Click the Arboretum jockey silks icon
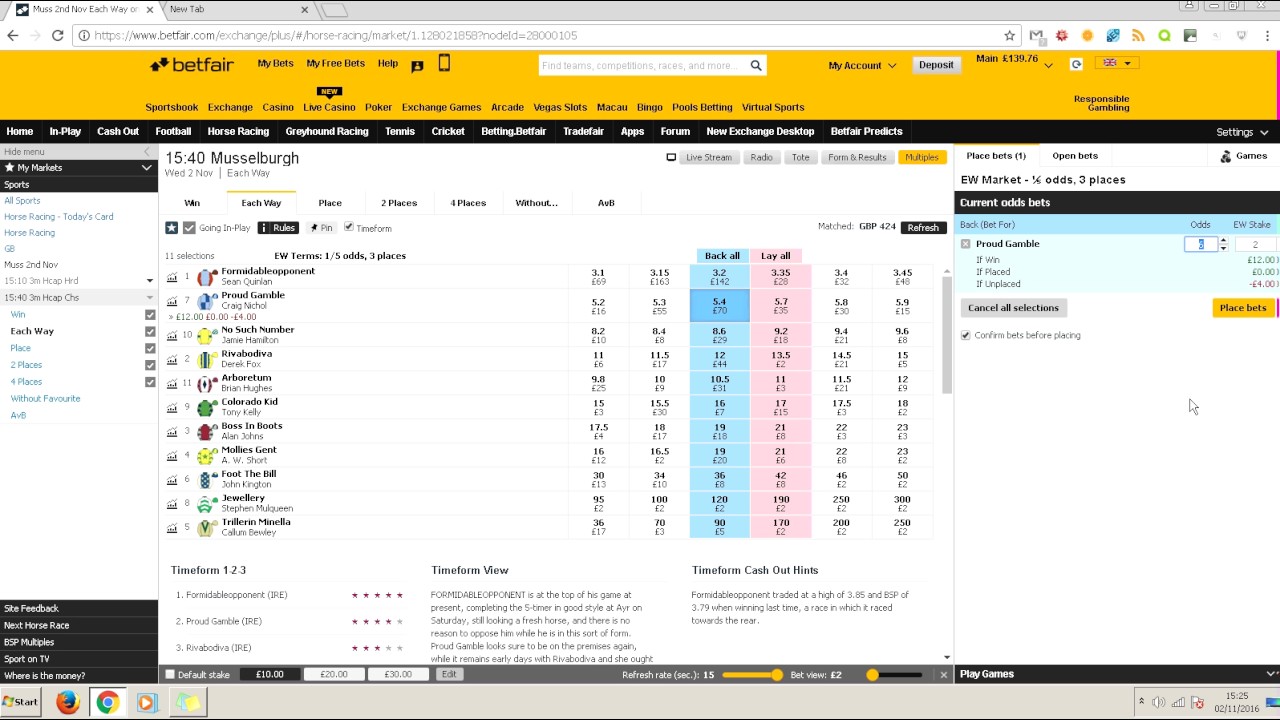The height and width of the screenshot is (720, 1280). pyautogui.click(x=206, y=384)
